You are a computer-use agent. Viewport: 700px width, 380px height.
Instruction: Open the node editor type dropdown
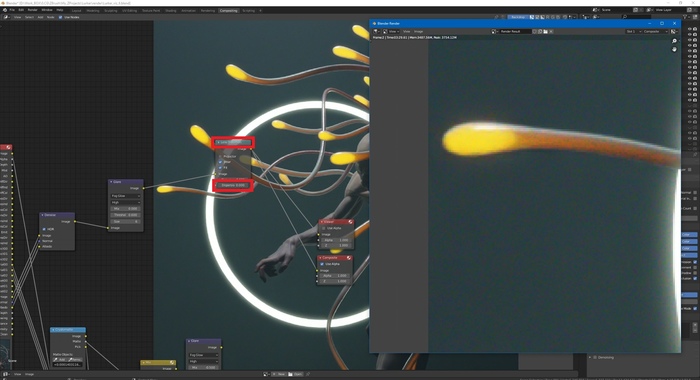tap(6, 17)
